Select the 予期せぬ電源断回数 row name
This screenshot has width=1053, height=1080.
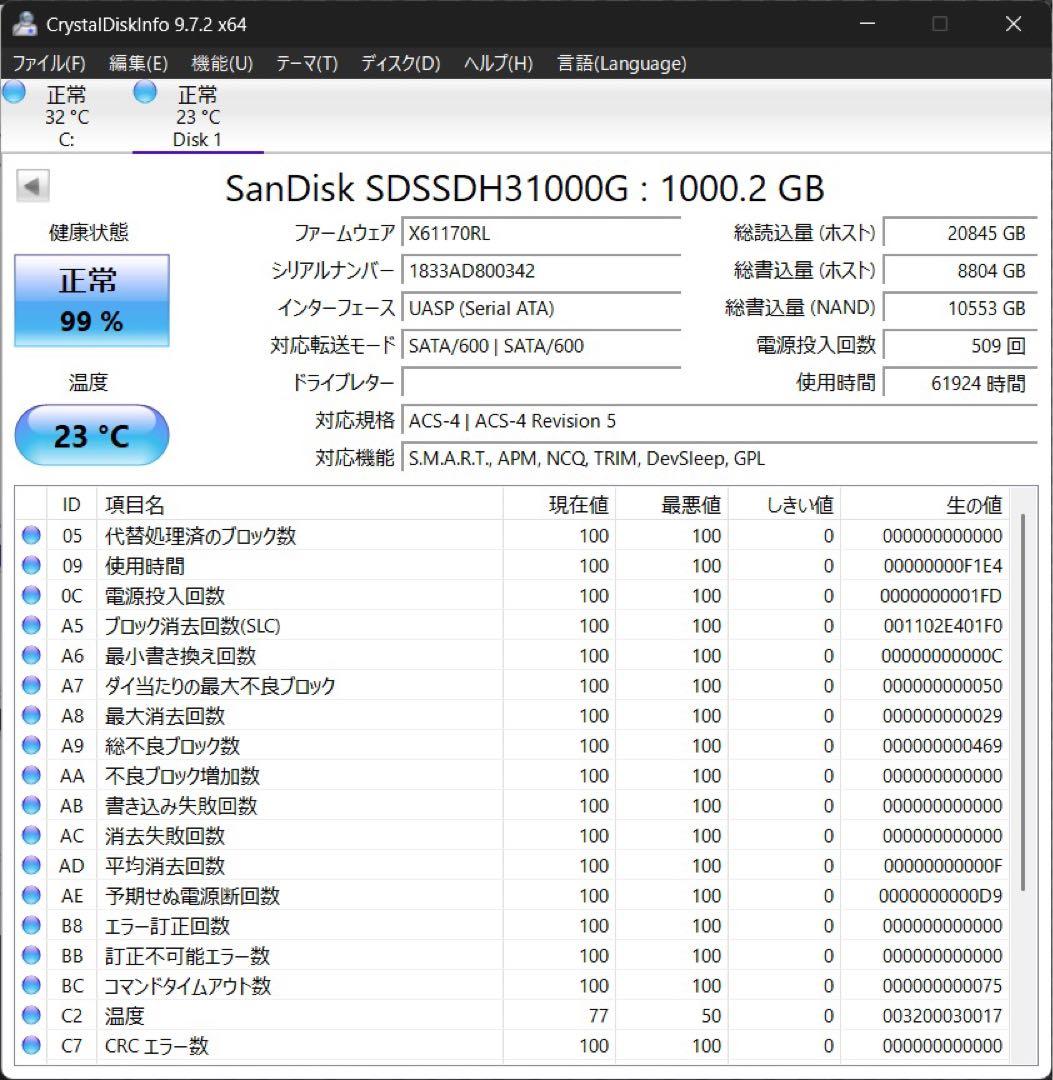coord(192,895)
